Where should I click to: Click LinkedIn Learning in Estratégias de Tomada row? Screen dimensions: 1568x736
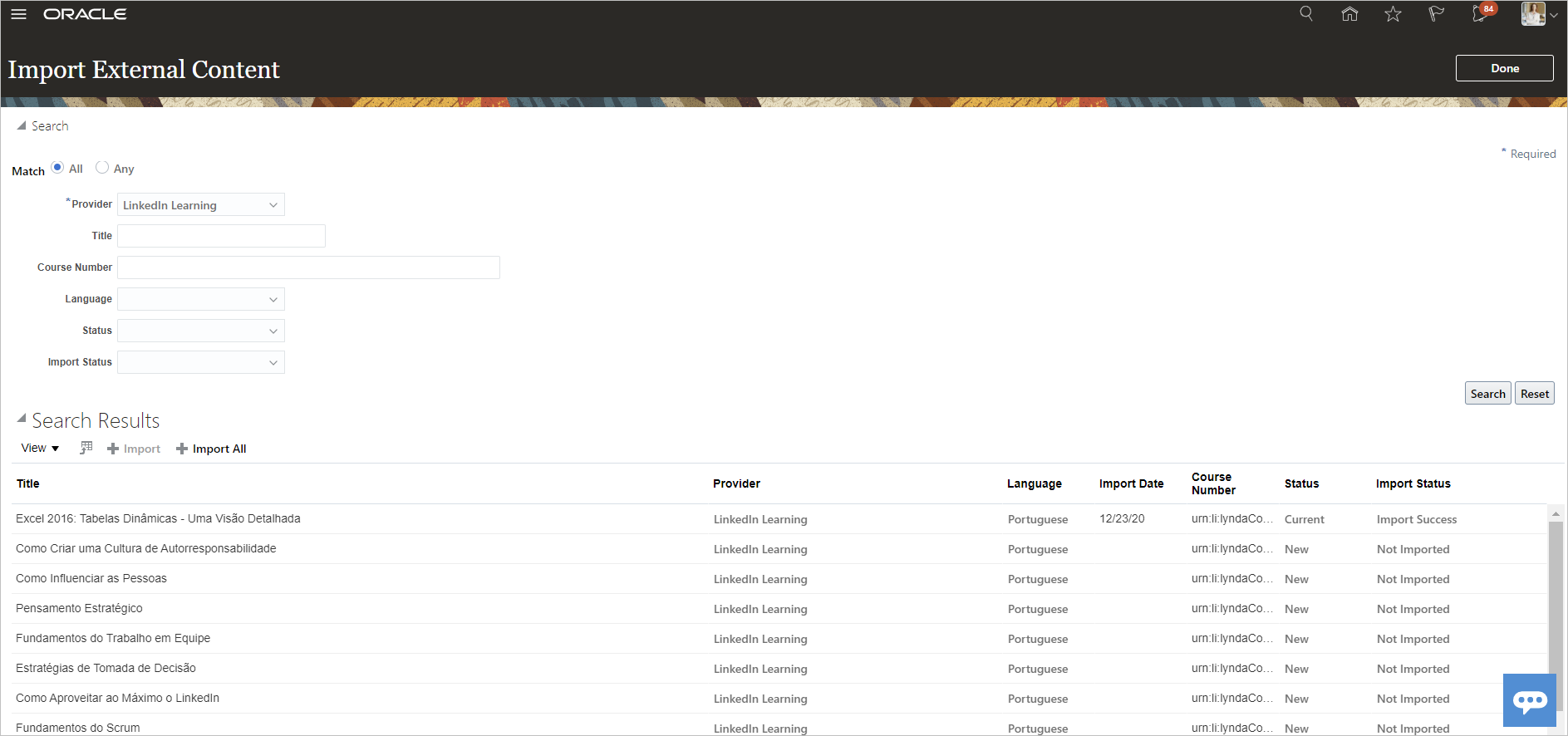(x=760, y=669)
